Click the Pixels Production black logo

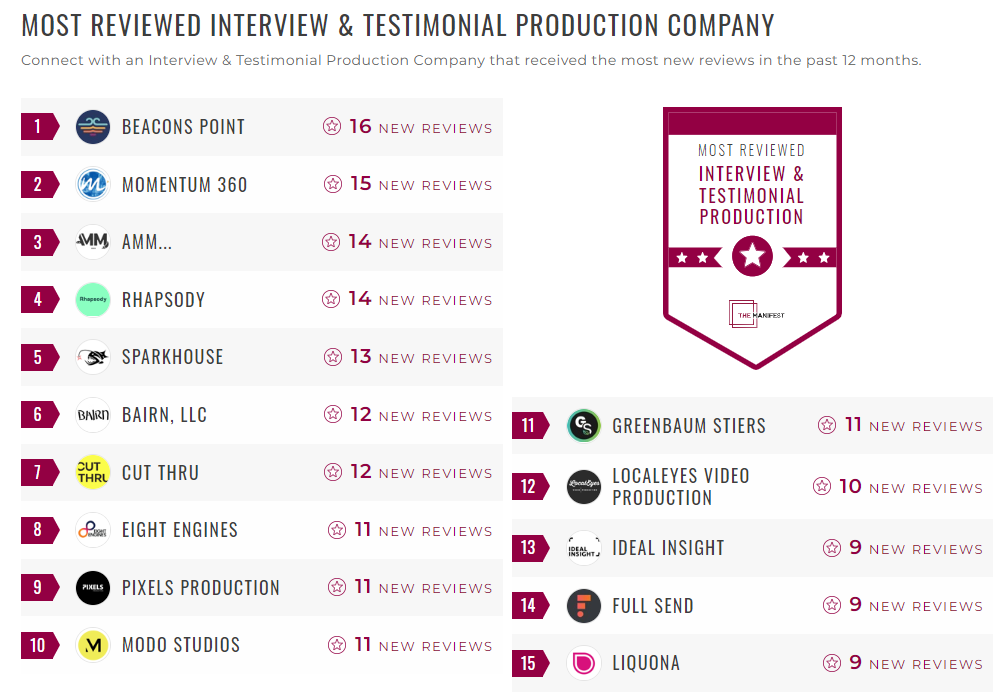point(93,588)
